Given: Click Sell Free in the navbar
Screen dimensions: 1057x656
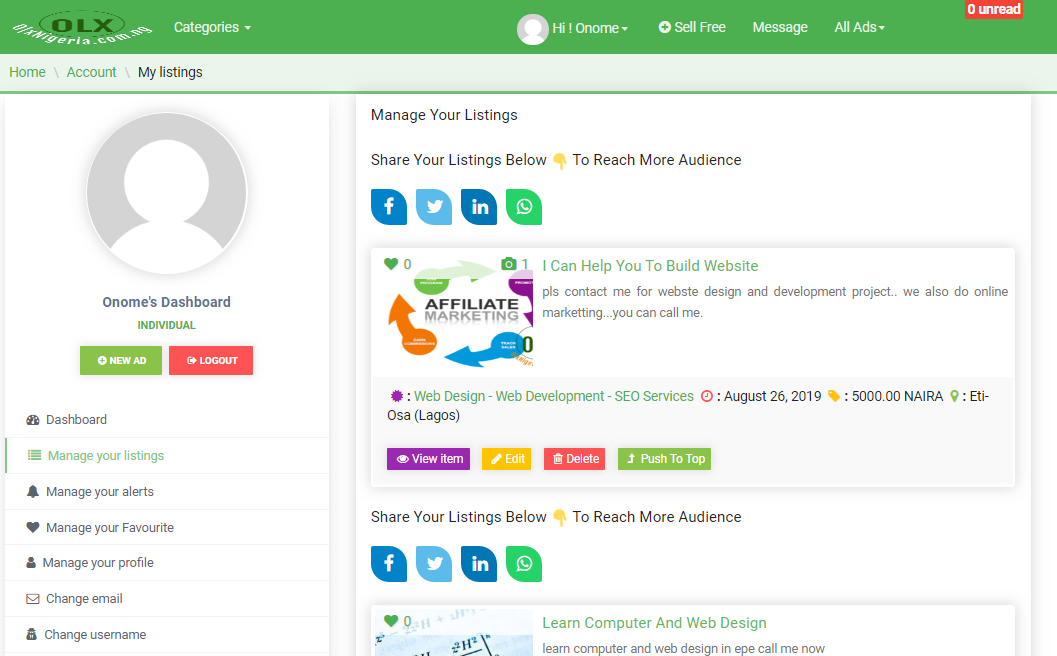Looking at the screenshot, I should tap(691, 27).
